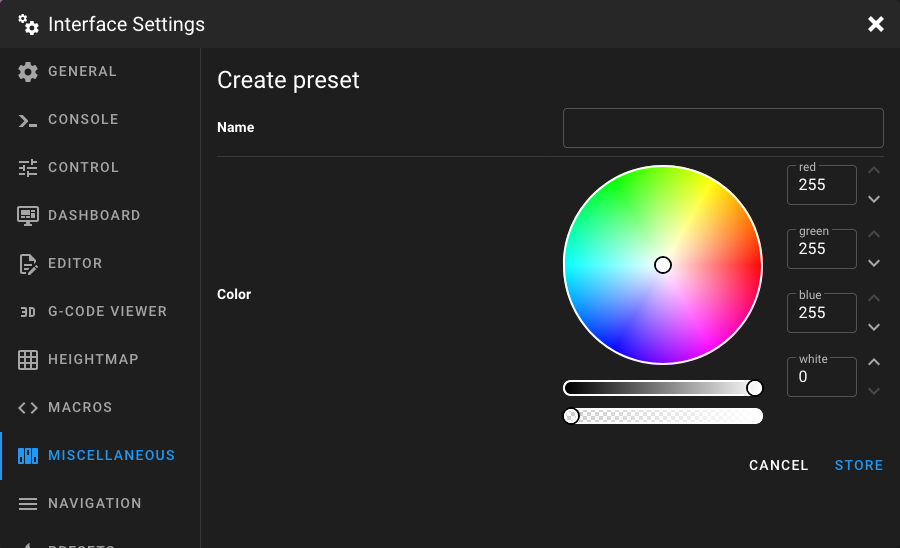Click the color wheel center handle
This screenshot has width=900, height=548.
662,265
